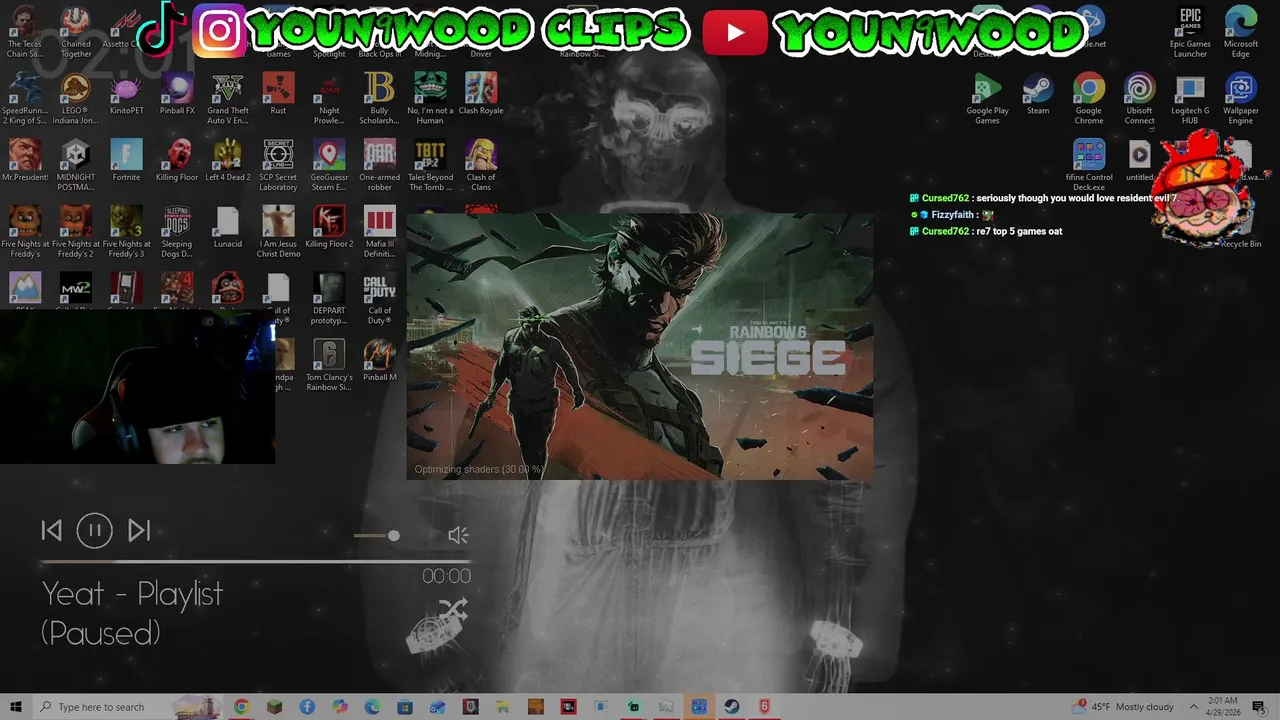Open GeoGuessr Steam Edition shortcut

(329, 166)
